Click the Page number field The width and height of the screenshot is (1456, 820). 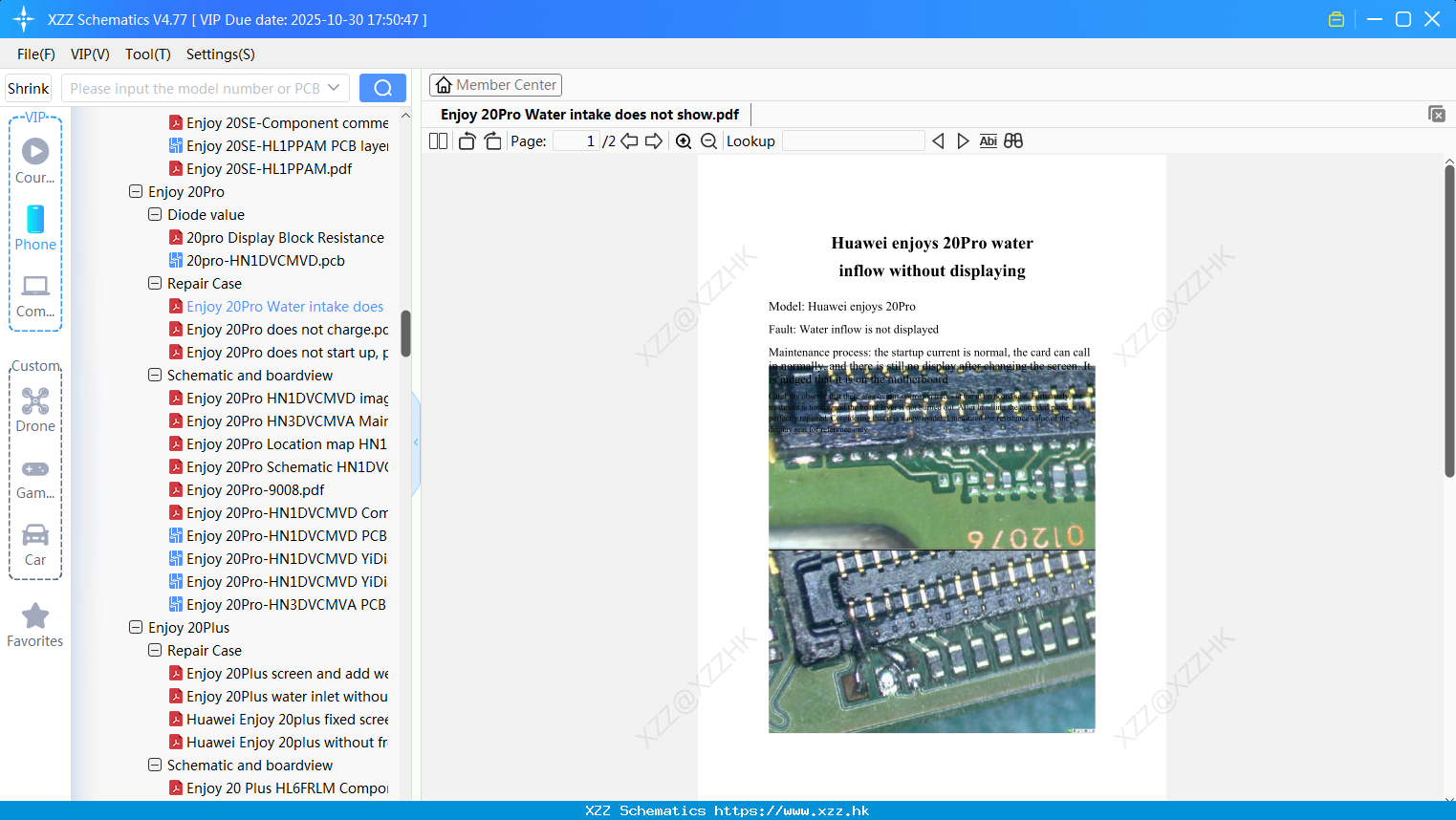[x=576, y=141]
